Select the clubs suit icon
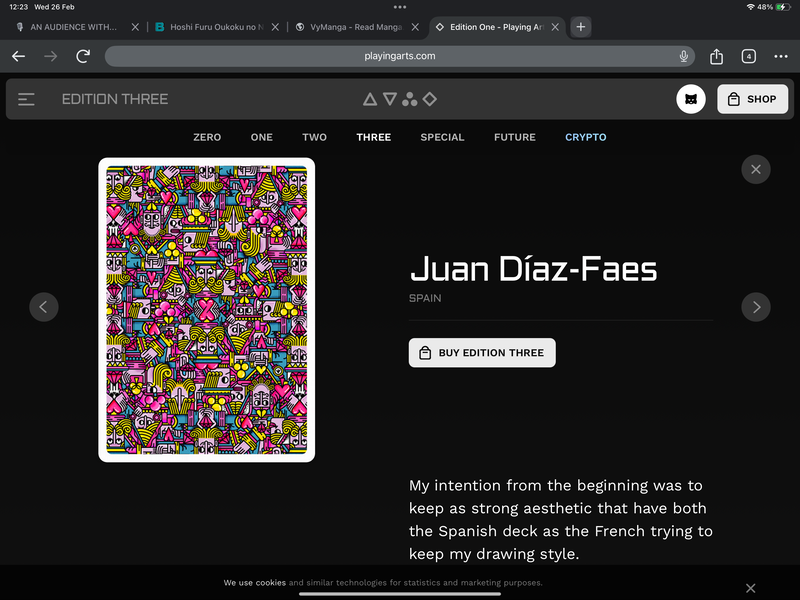This screenshot has width=800, height=600. [x=410, y=99]
